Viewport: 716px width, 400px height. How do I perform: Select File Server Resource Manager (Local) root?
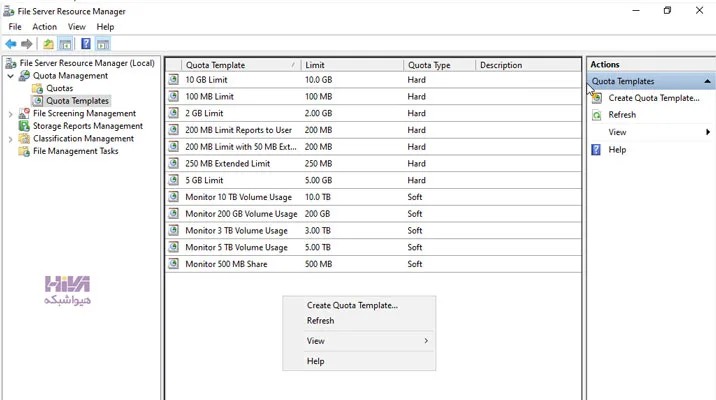(x=87, y=63)
